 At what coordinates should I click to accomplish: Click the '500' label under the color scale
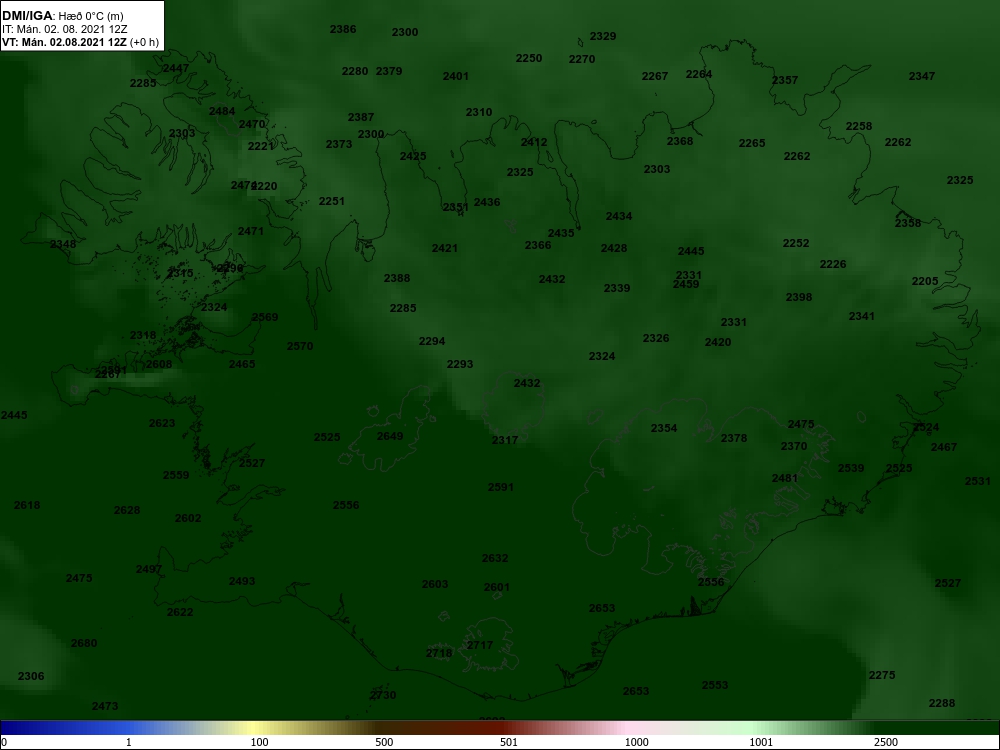point(385,742)
